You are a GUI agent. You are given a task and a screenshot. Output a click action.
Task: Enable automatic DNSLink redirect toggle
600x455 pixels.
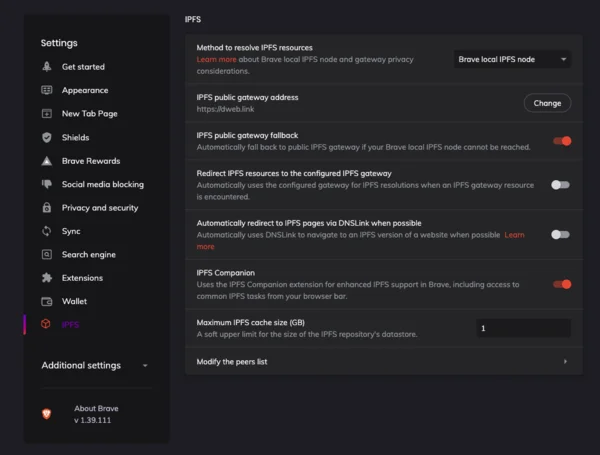point(561,235)
